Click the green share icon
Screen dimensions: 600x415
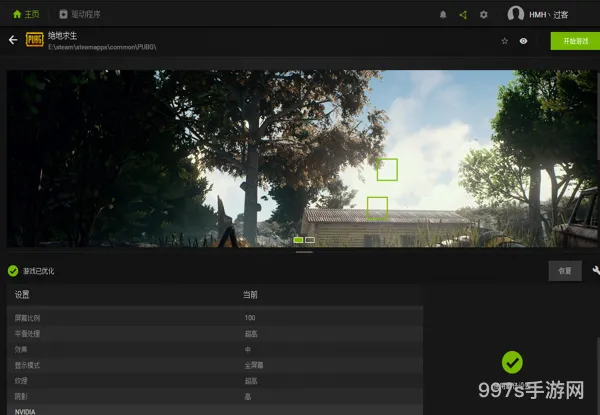tap(463, 15)
